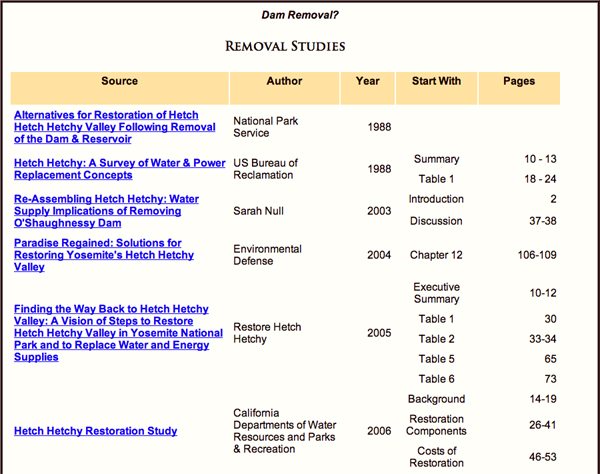Click pages value 65
This screenshot has width=600, height=474.
(x=551, y=359)
